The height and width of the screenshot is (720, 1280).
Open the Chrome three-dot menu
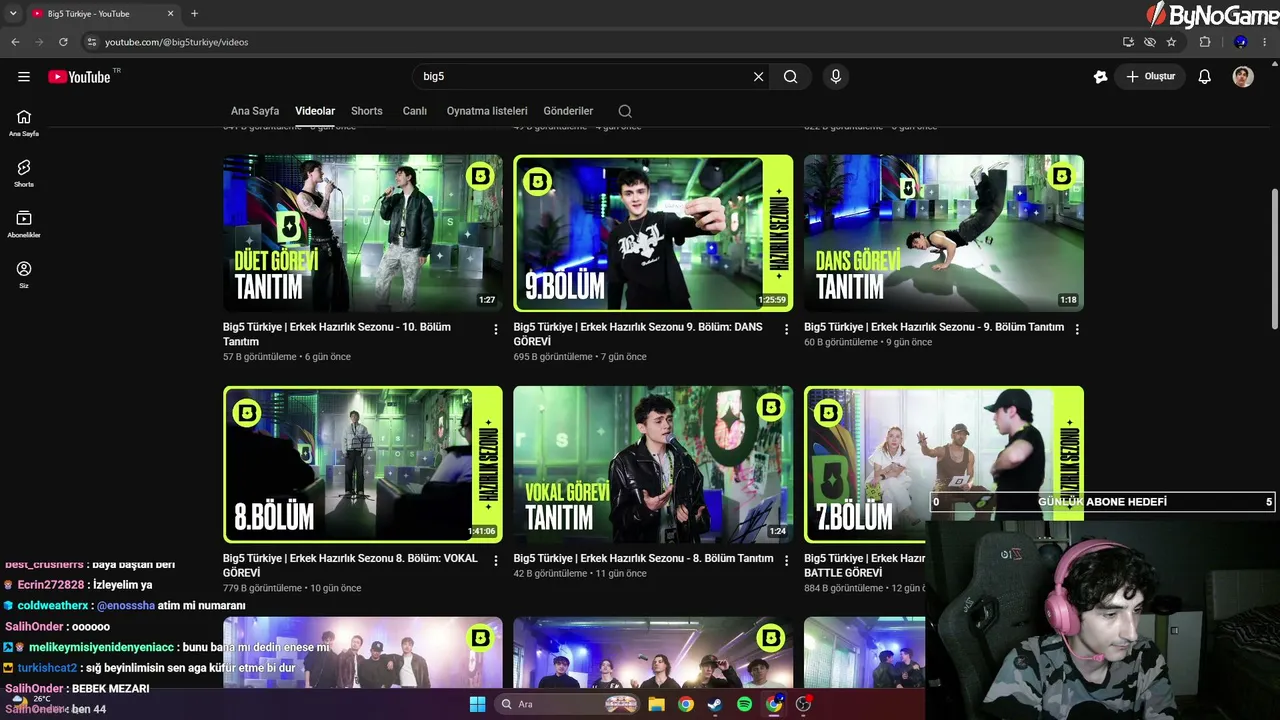click(x=1265, y=42)
